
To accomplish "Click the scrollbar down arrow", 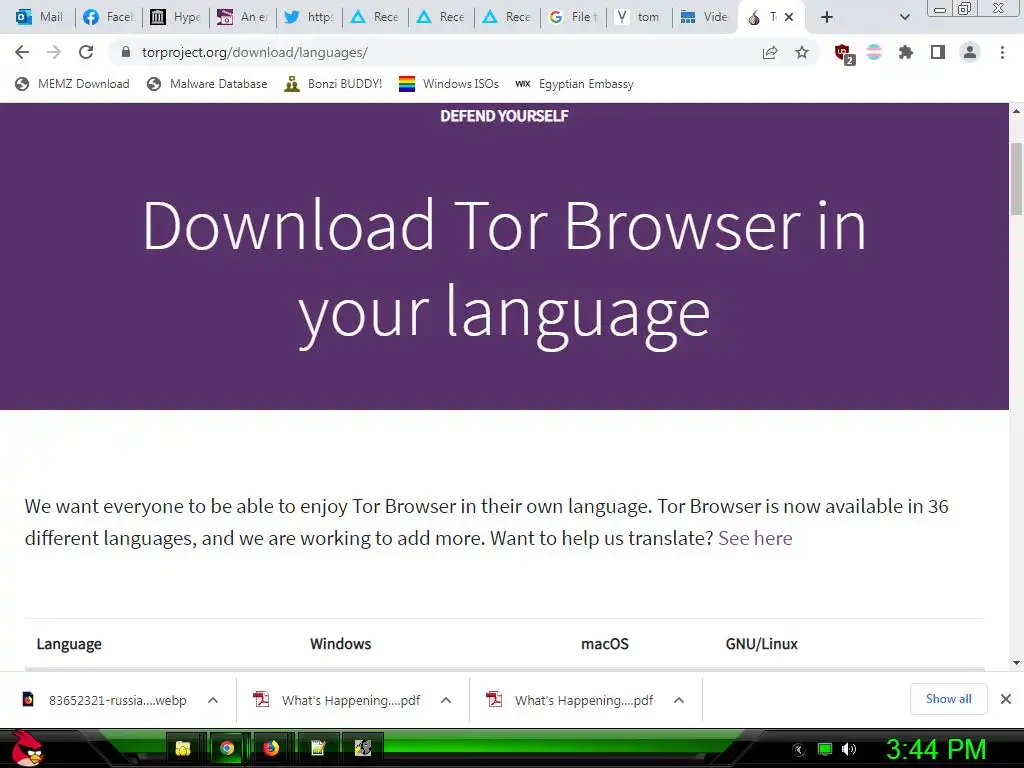I will 1016,663.
